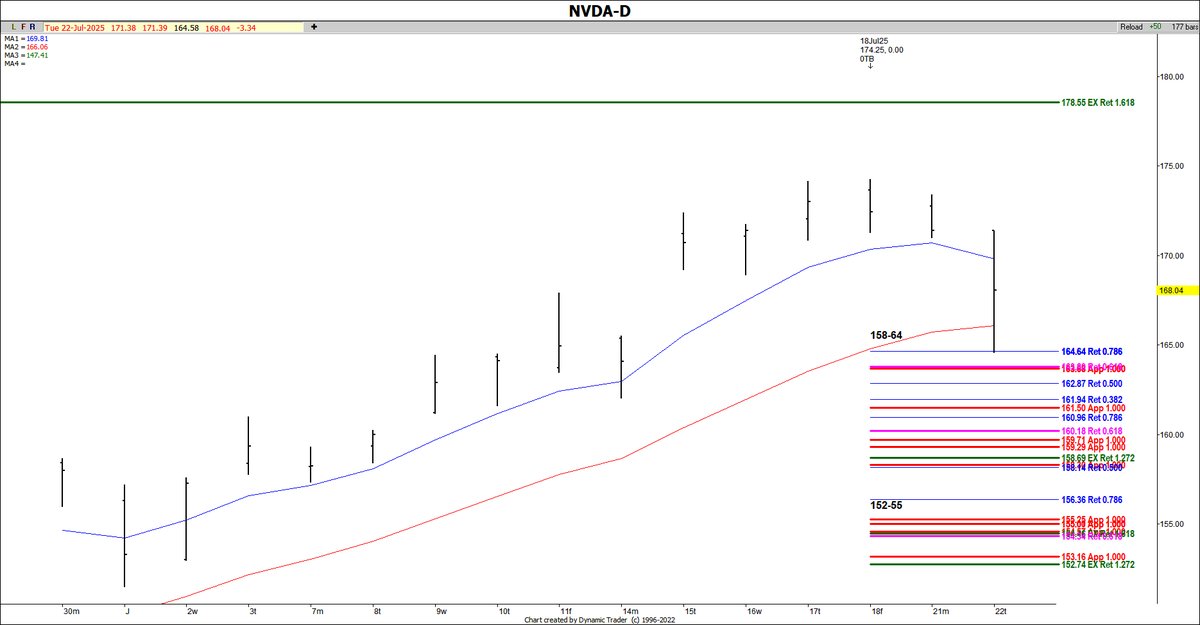Click the 30m date axis label

(x=70, y=610)
